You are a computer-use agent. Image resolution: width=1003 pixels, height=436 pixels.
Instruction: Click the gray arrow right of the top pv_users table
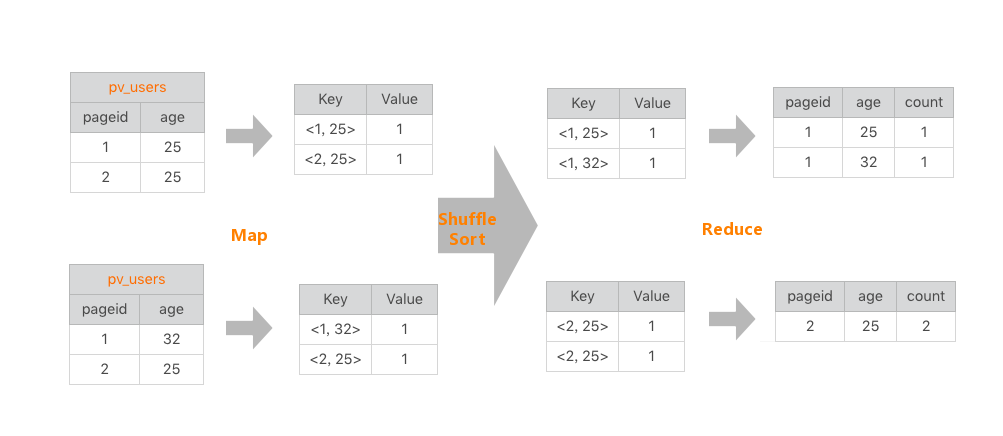248,136
